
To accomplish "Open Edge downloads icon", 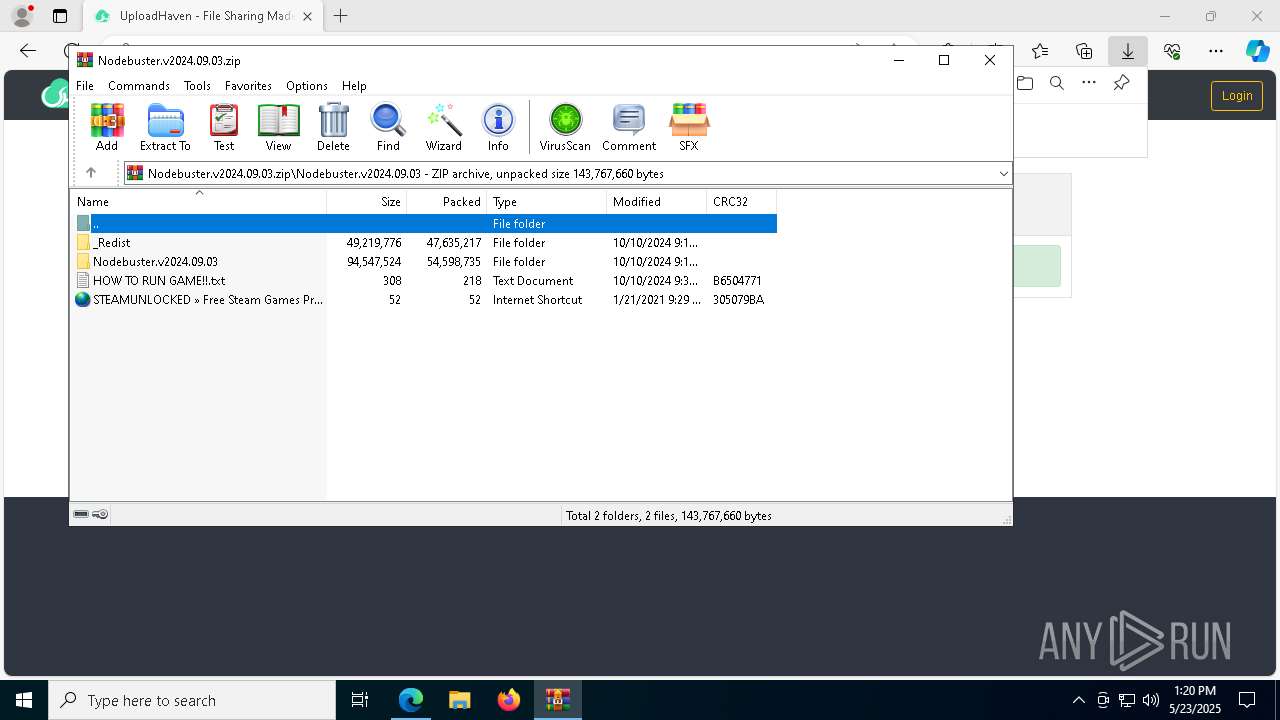I will 1128,51.
